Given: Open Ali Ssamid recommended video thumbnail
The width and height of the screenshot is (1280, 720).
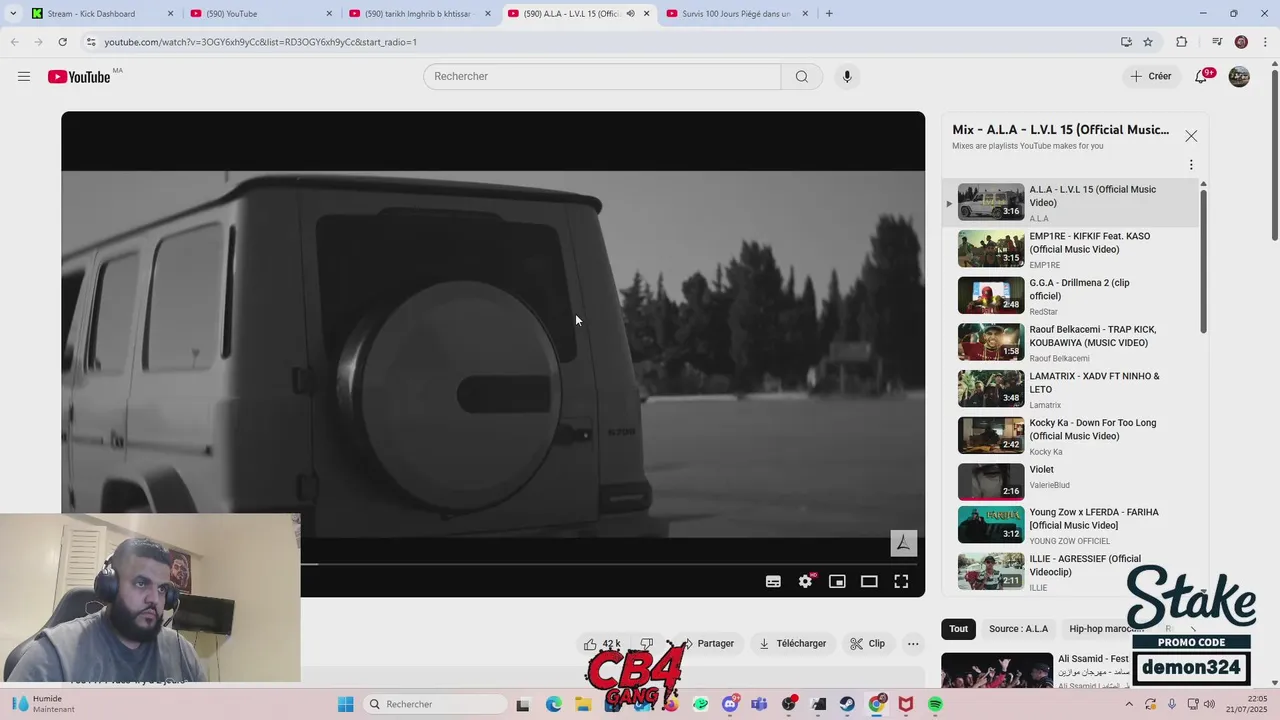Looking at the screenshot, I should (997, 670).
